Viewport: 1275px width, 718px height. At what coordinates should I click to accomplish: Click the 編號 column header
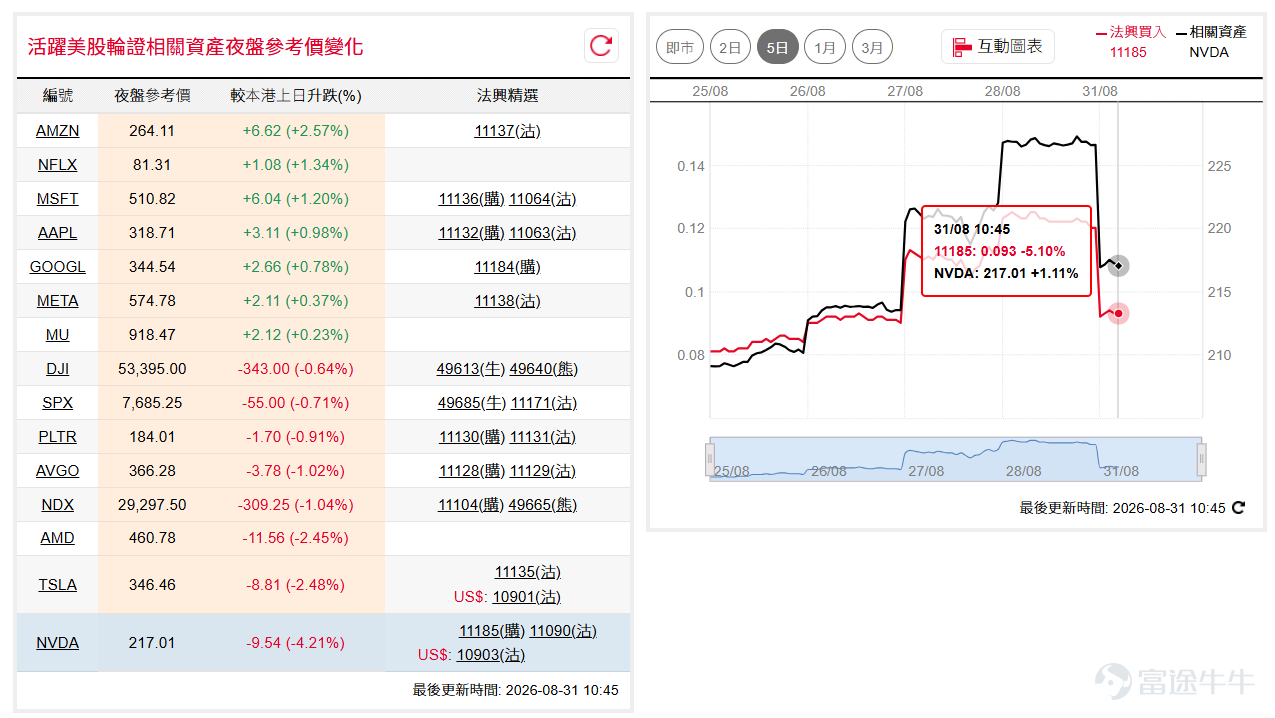pos(57,96)
